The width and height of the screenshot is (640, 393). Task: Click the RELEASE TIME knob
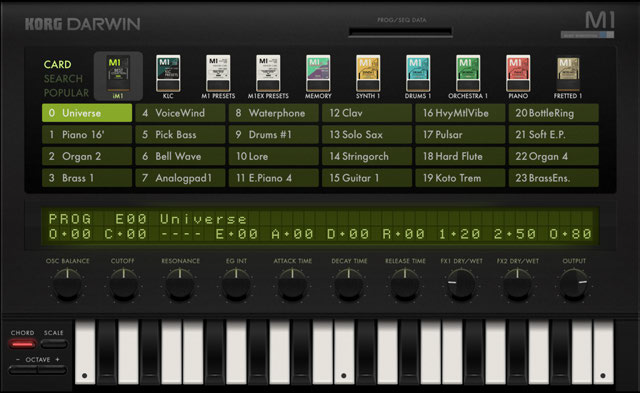(405, 284)
